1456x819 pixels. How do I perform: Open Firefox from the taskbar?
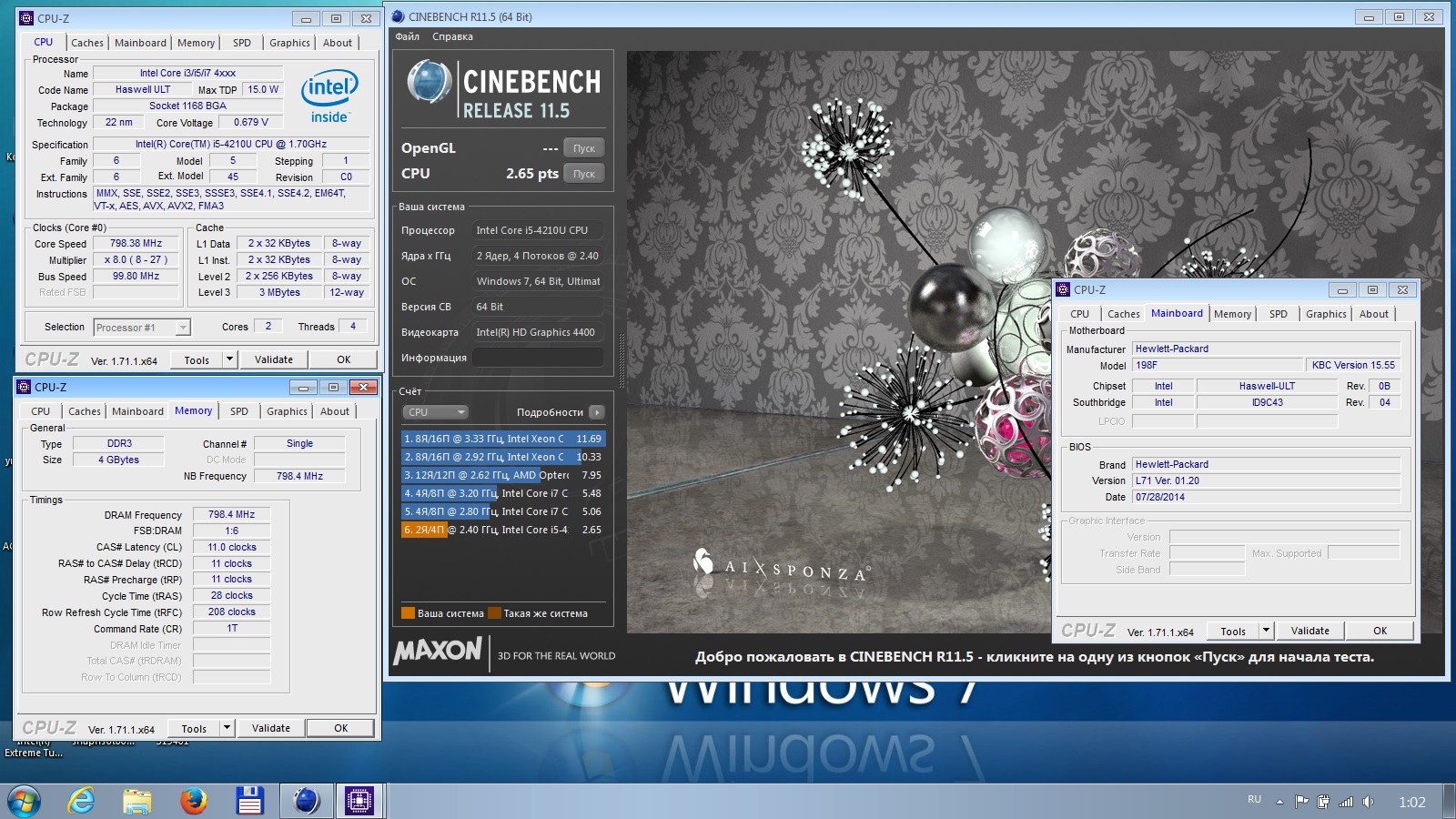point(193,801)
